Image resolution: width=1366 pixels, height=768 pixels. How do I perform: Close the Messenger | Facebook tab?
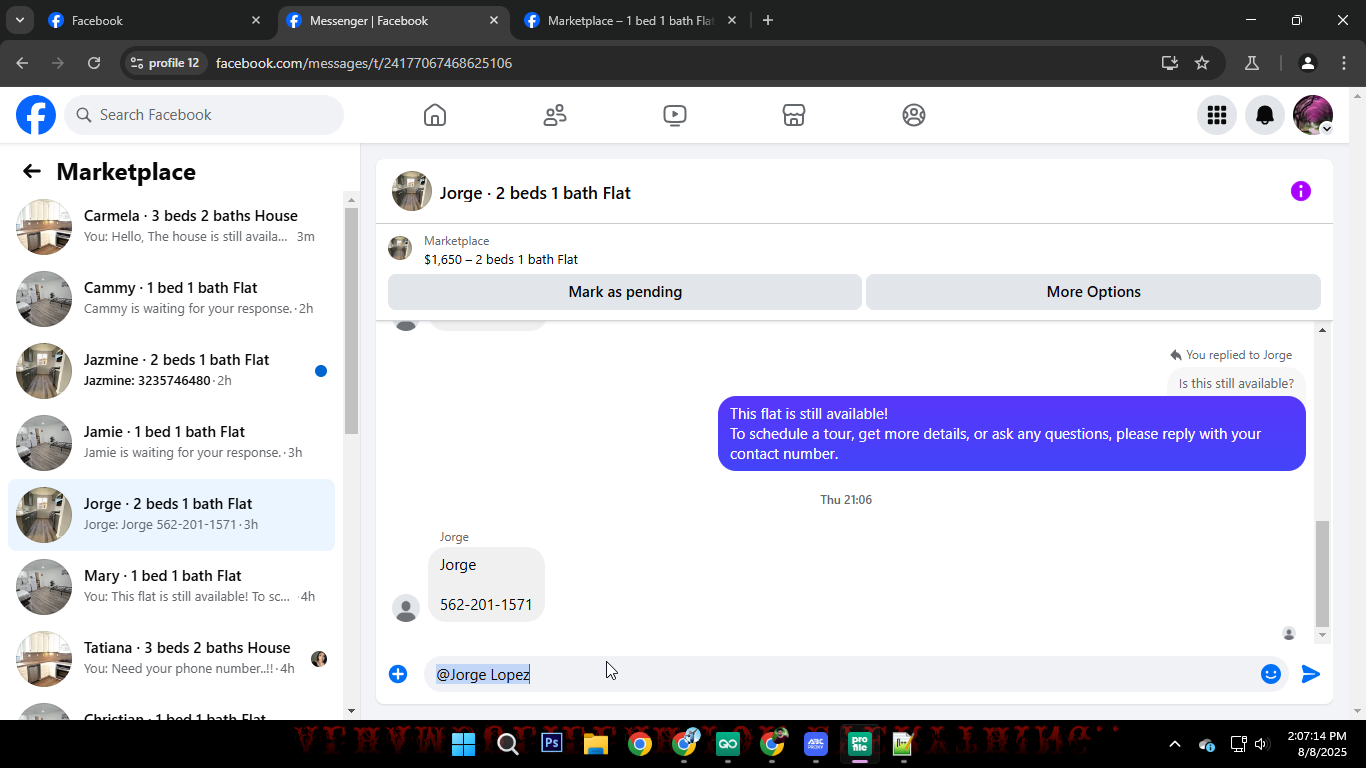tap(494, 20)
